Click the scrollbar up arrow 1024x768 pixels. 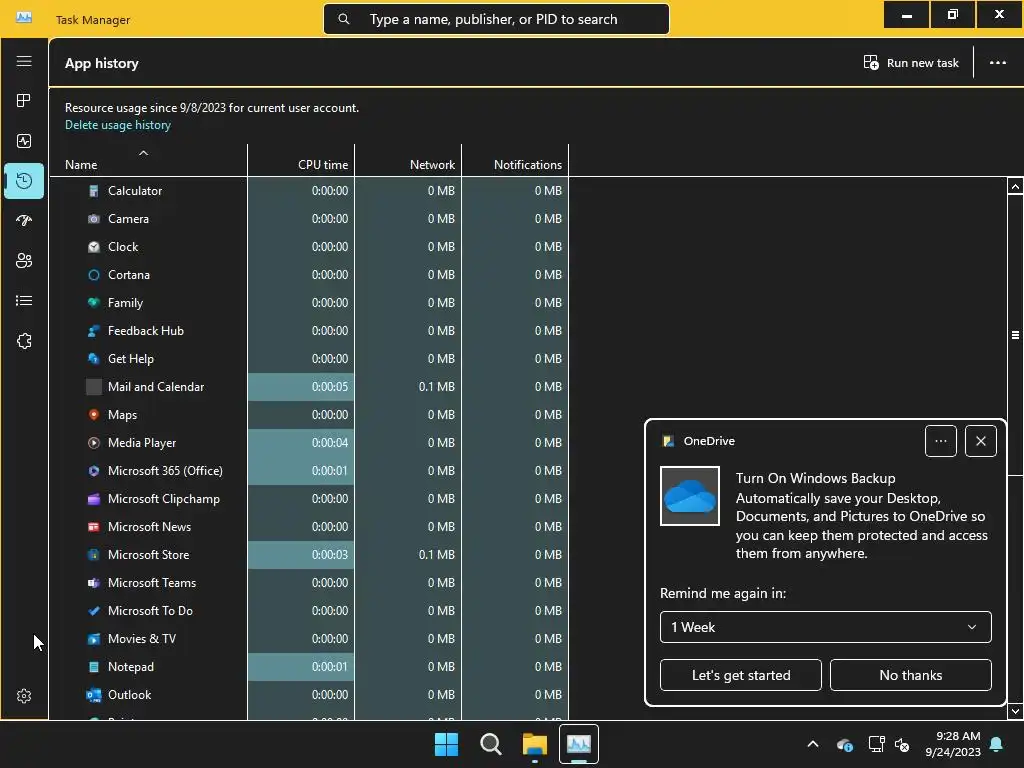(1015, 187)
